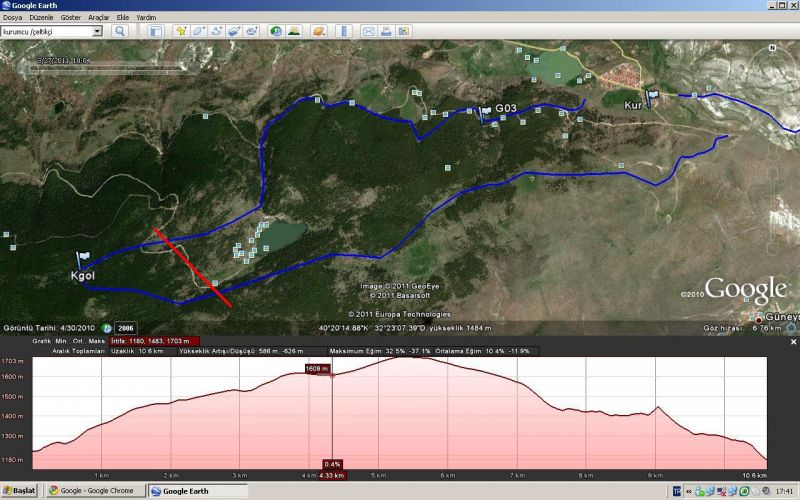Click the north compass indicator N
Image resolution: width=800 pixels, height=500 pixels.
pos(772,47)
